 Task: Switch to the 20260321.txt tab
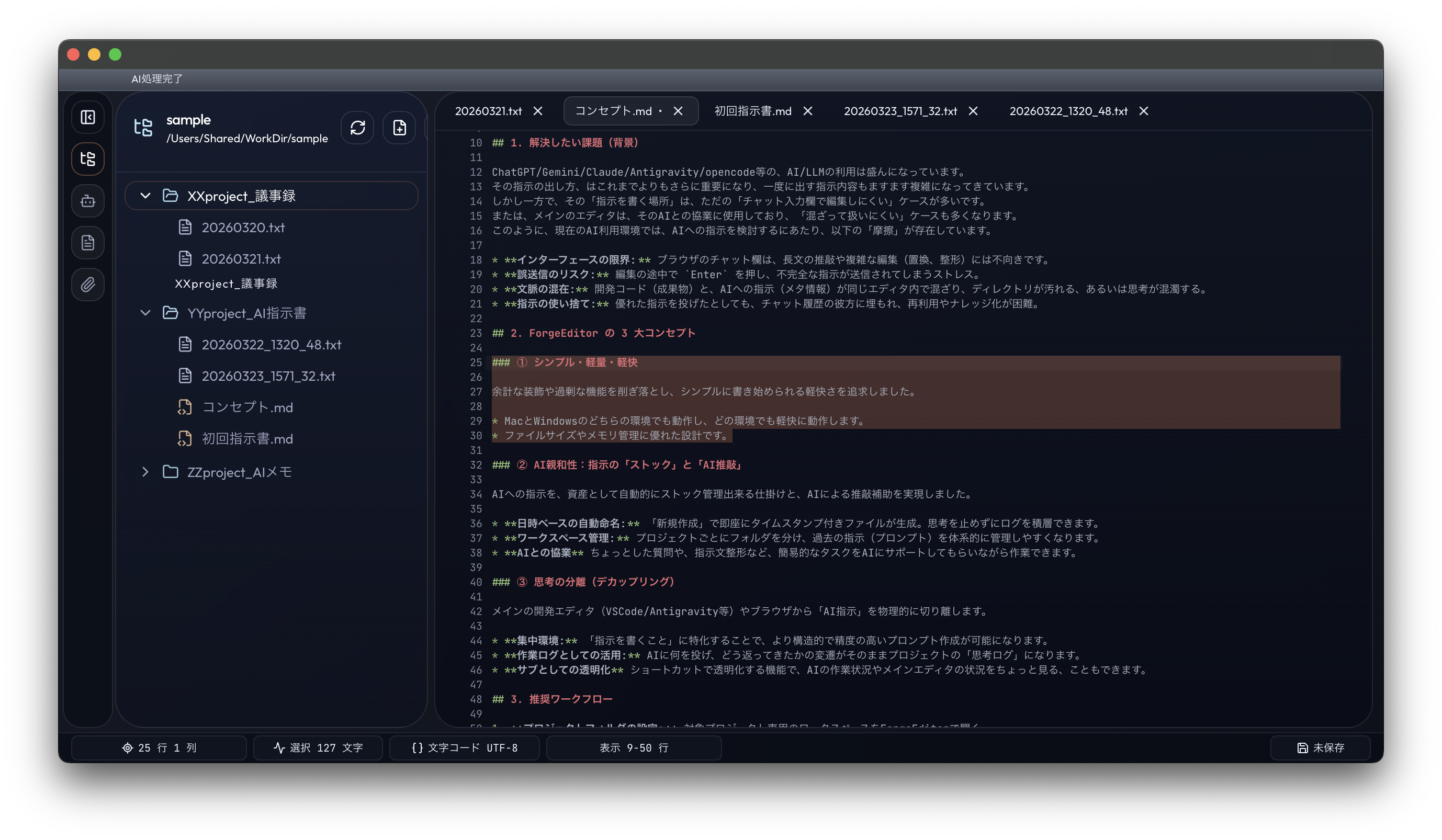pos(489,111)
